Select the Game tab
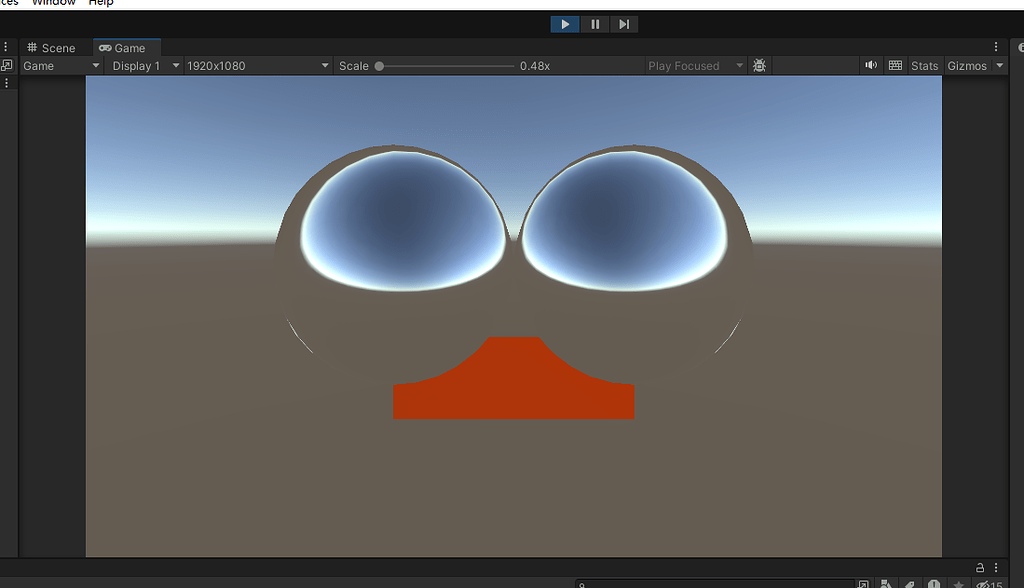This screenshot has height=588, width=1024. click(x=122, y=48)
